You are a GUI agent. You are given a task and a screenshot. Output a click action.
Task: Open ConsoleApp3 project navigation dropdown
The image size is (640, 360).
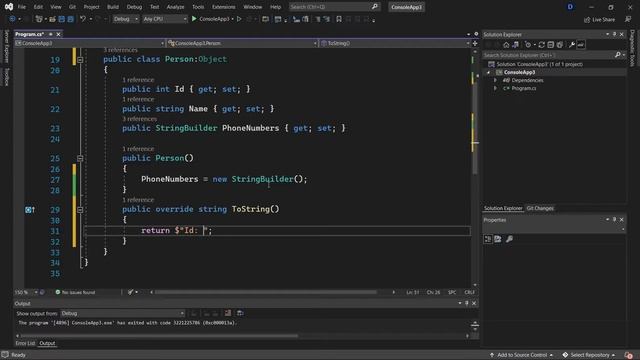tap(89, 43)
